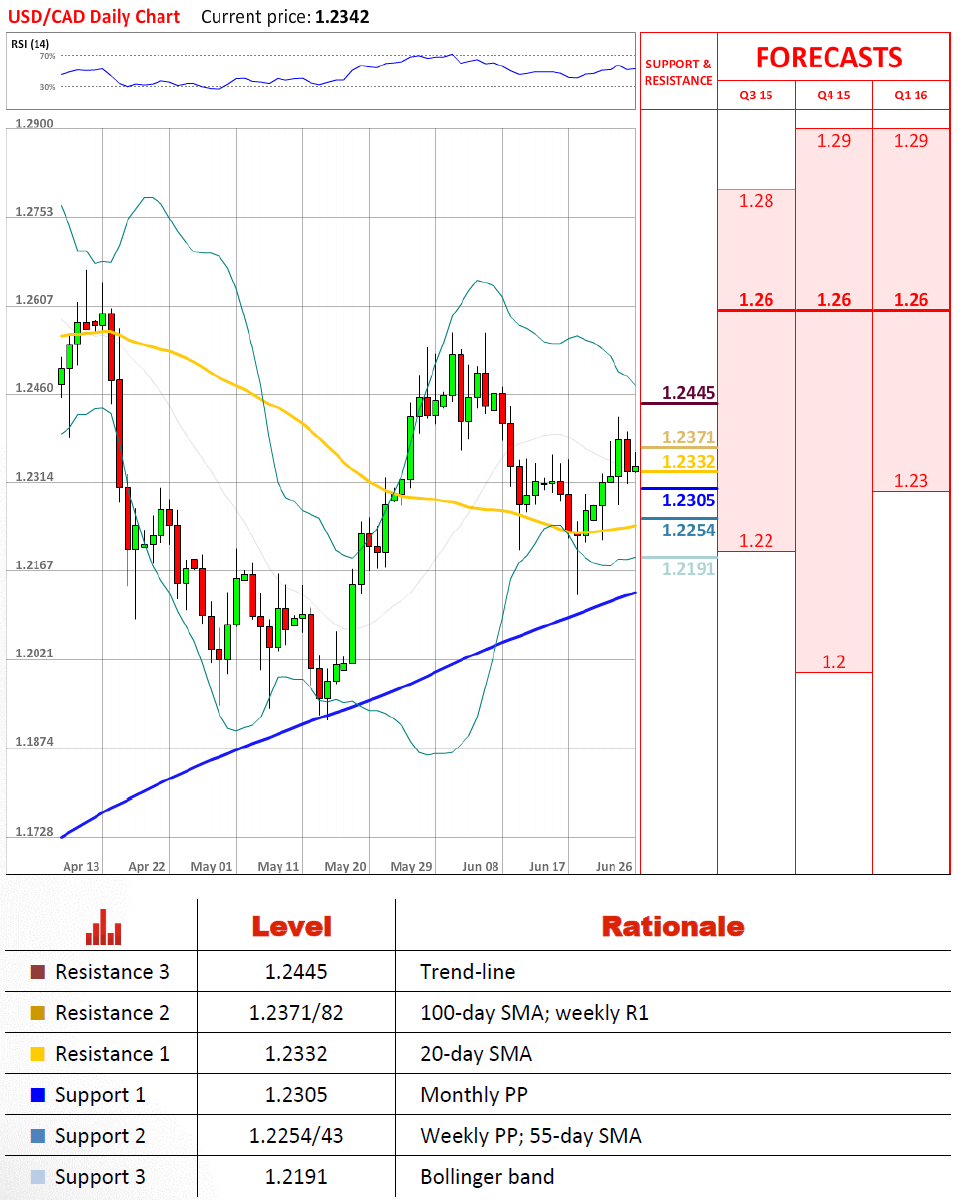Click the red bar-chart icon in table header
The width and height of the screenshot is (969, 1200).
point(104,927)
